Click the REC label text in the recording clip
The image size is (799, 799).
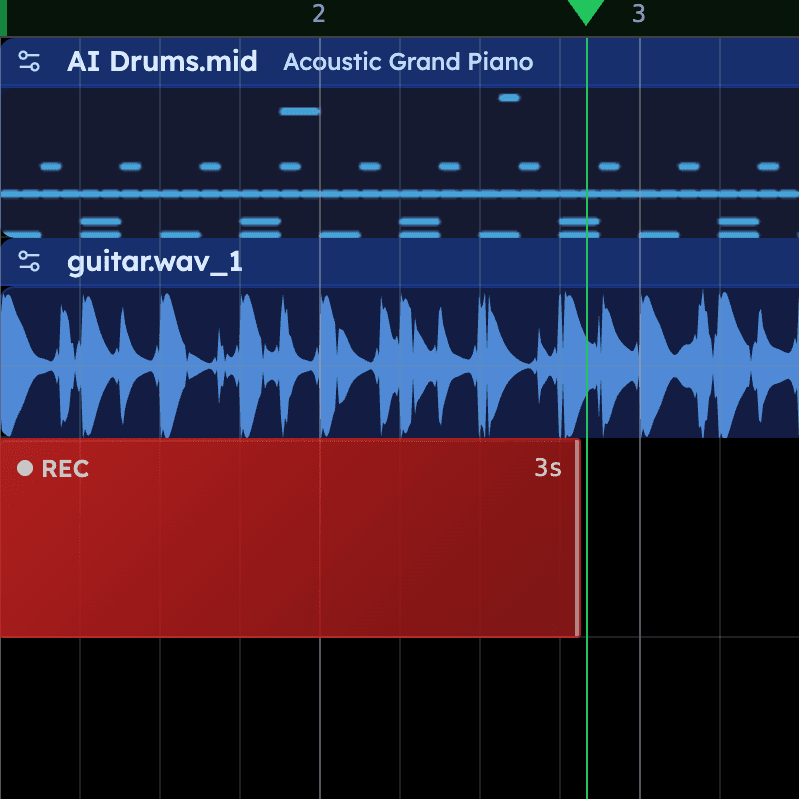pos(65,468)
